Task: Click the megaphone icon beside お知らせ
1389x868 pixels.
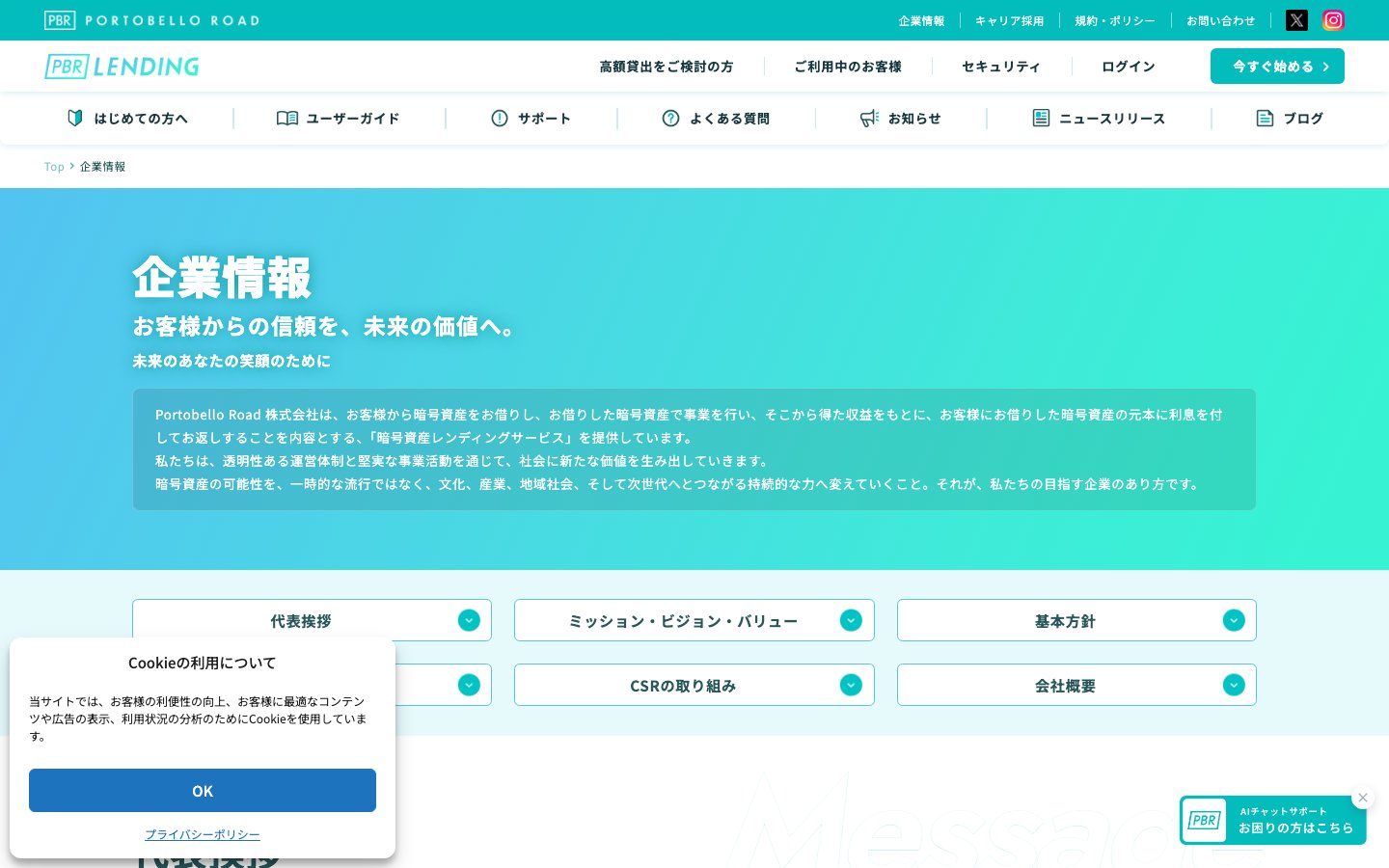Action: tap(869, 118)
